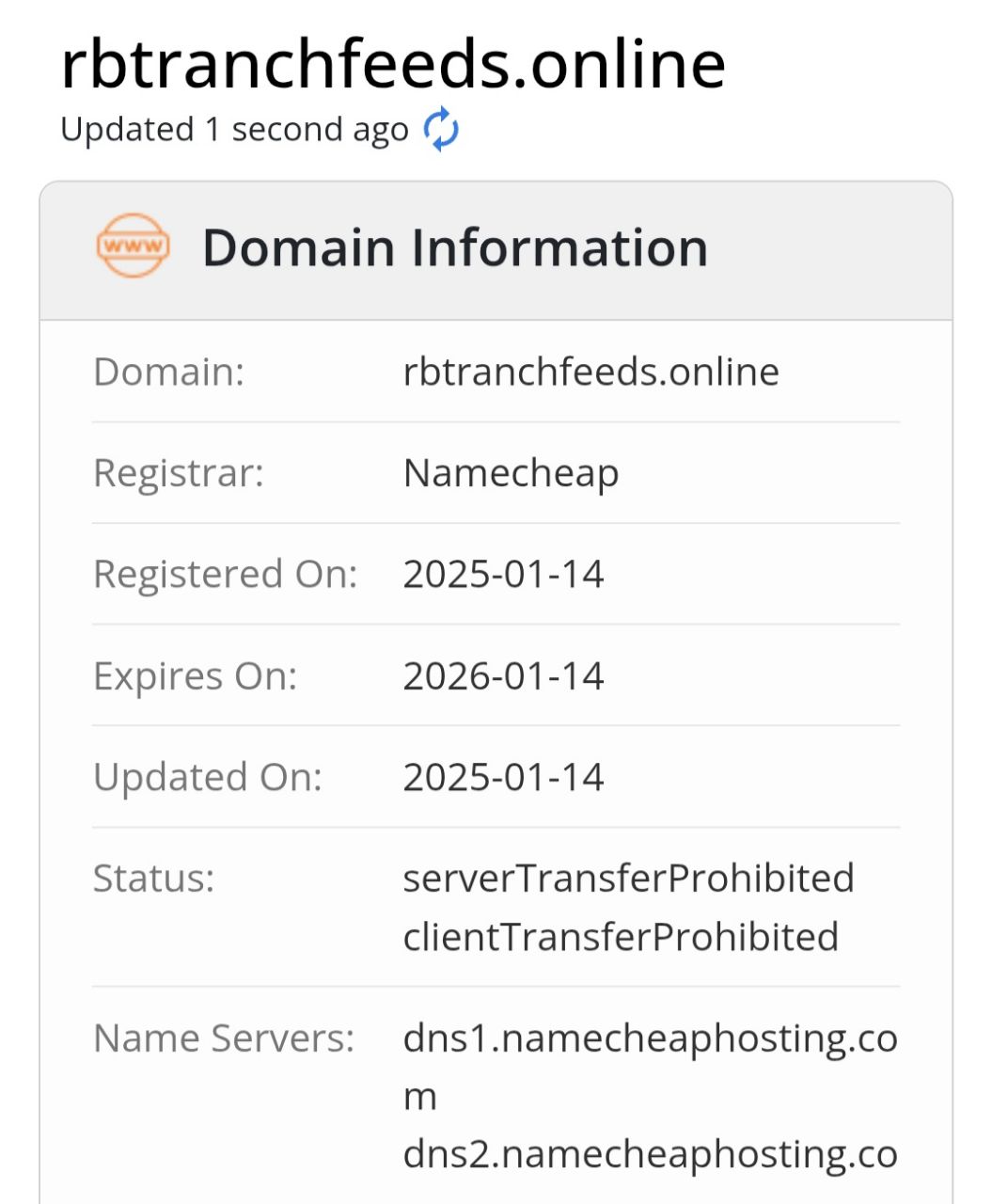Click the 'Domain:' field label
992x1204 pixels.
coord(169,372)
